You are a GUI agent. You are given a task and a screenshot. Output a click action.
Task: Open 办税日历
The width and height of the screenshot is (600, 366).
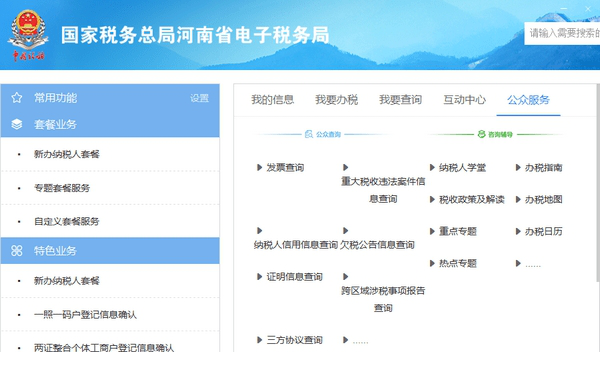coord(543,231)
